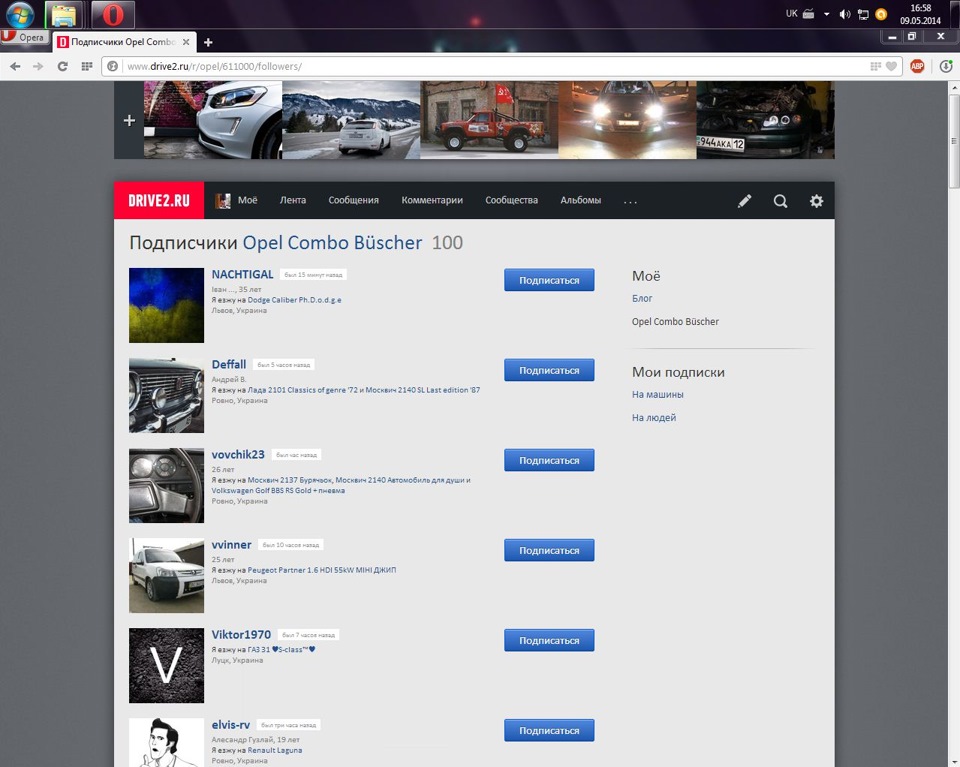Open the red truck with flag photo
This screenshot has width=960, height=767.
(x=489, y=120)
